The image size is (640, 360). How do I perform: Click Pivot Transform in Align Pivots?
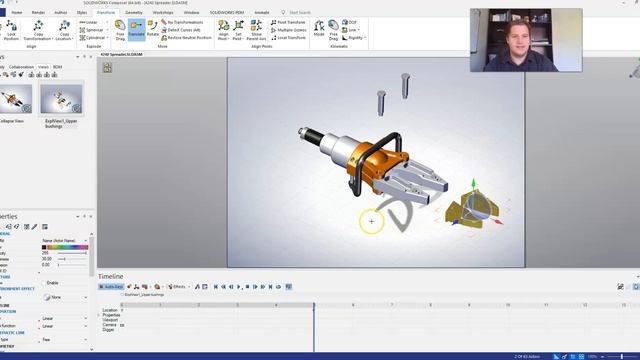point(288,22)
